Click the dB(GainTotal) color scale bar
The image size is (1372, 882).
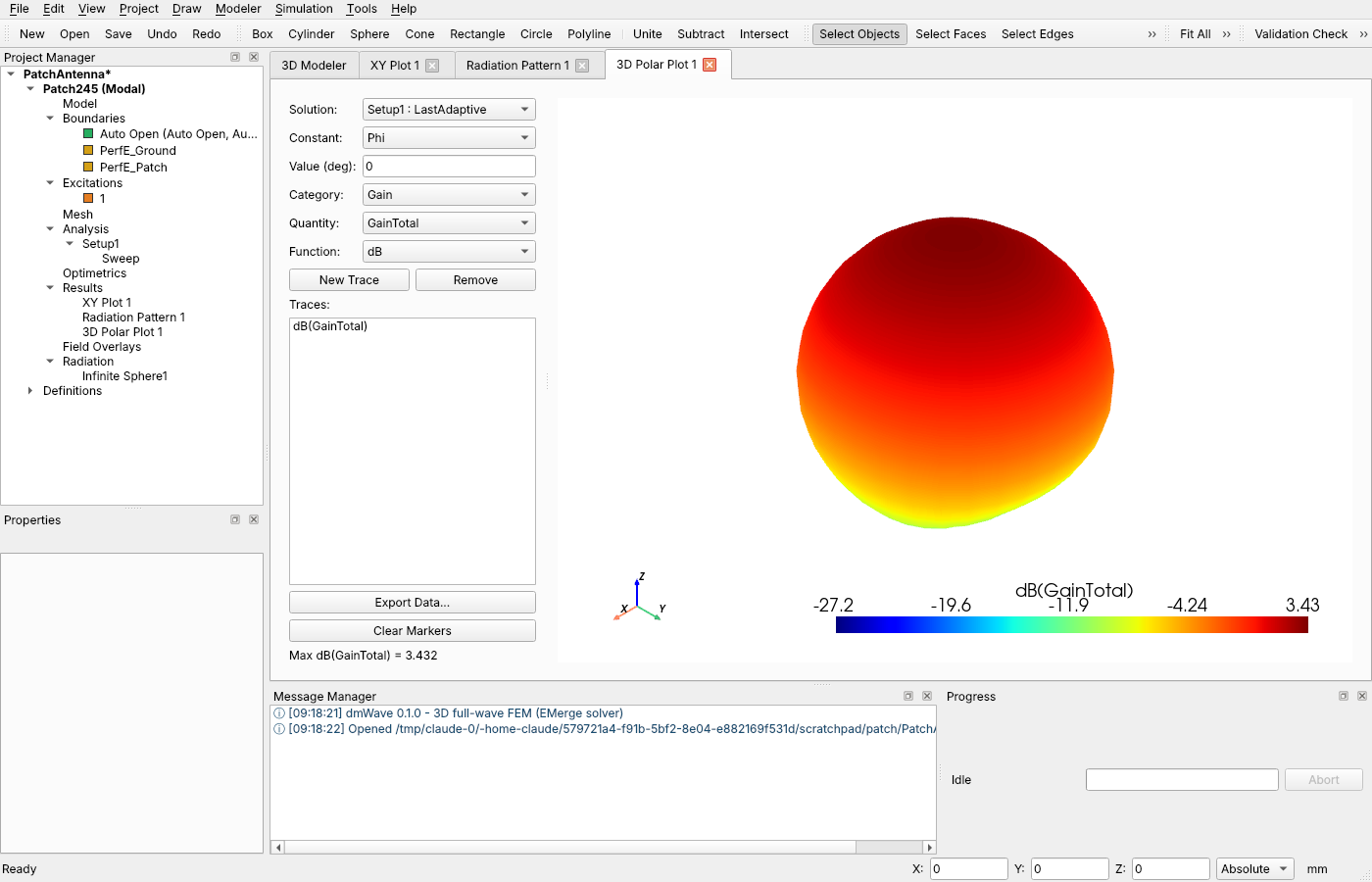(x=1071, y=624)
